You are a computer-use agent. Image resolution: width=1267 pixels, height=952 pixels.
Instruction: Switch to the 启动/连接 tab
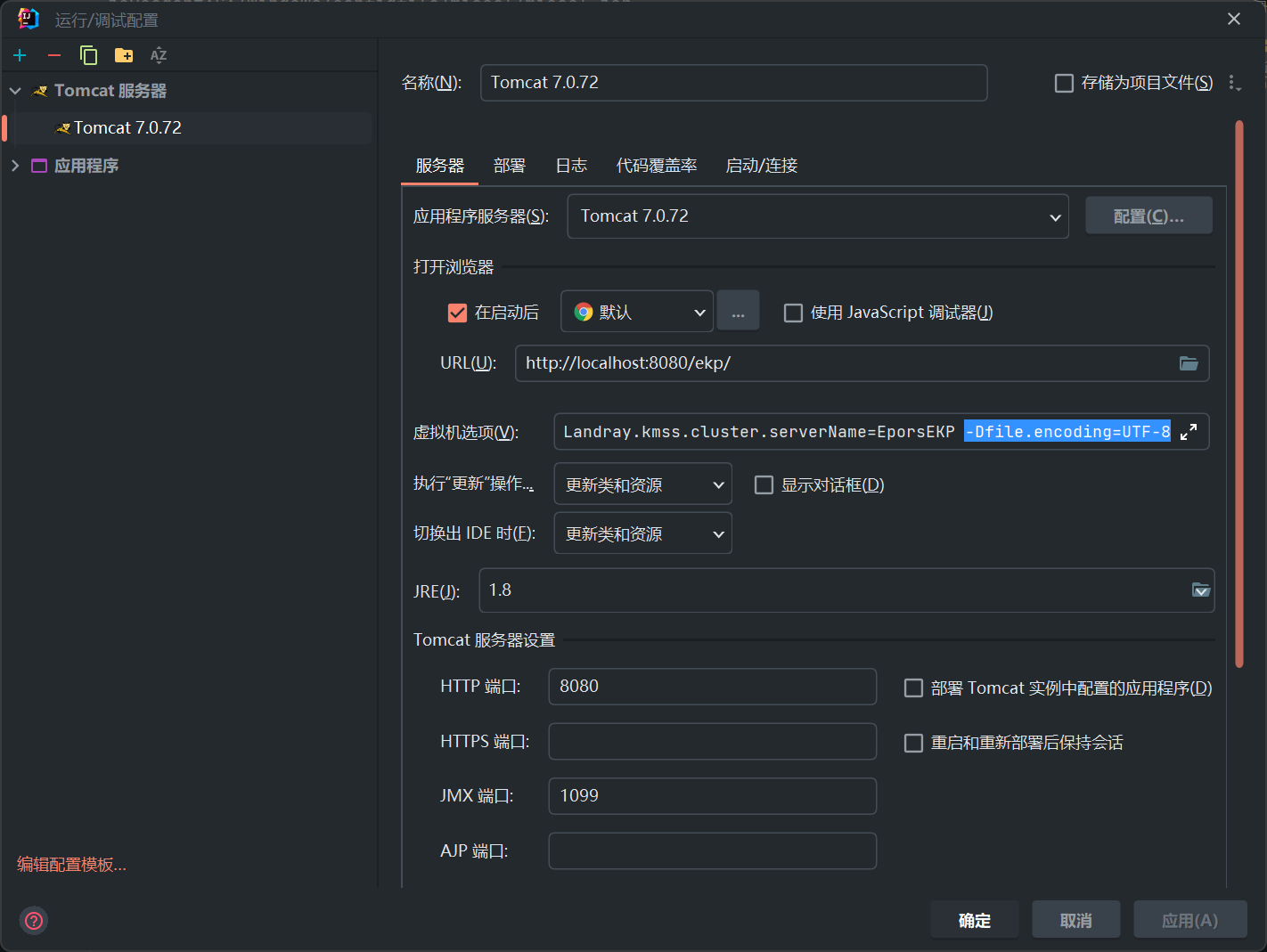762,166
